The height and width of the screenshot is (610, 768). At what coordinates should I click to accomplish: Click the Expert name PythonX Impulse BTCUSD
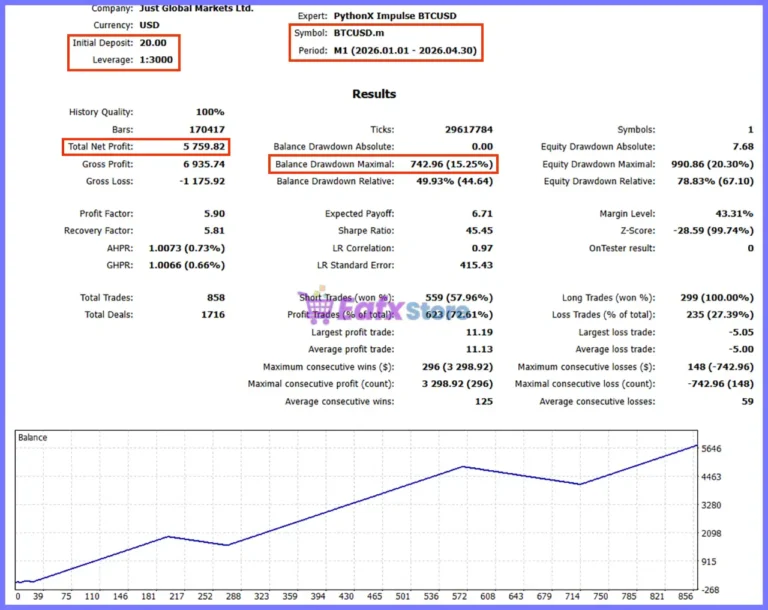coord(395,16)
